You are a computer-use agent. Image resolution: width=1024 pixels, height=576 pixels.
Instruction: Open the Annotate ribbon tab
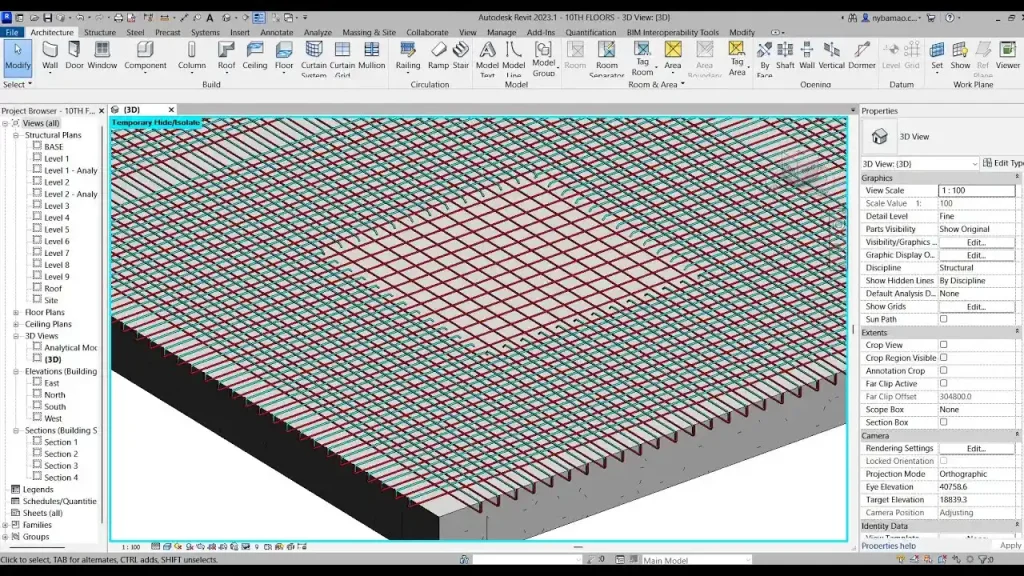[x=277, y=32]
